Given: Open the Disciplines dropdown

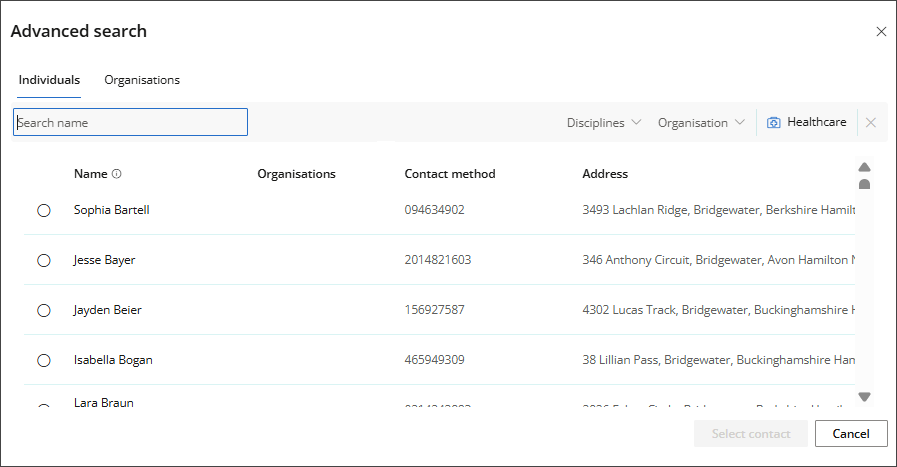Looking at the screenshot, I should [603, 123].
